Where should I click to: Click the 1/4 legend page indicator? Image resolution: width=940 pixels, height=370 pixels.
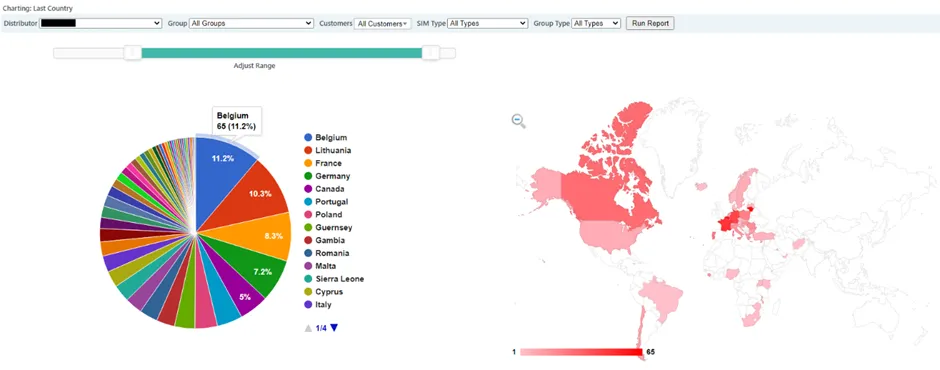click(321, 328)
